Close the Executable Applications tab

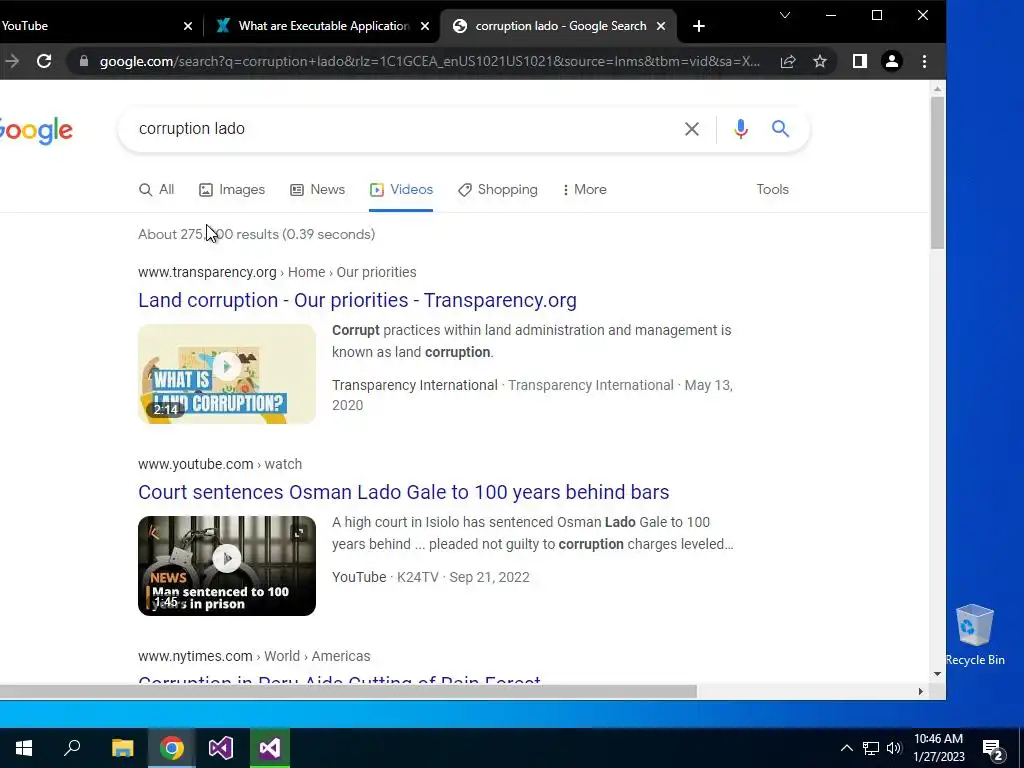[425, 26]
